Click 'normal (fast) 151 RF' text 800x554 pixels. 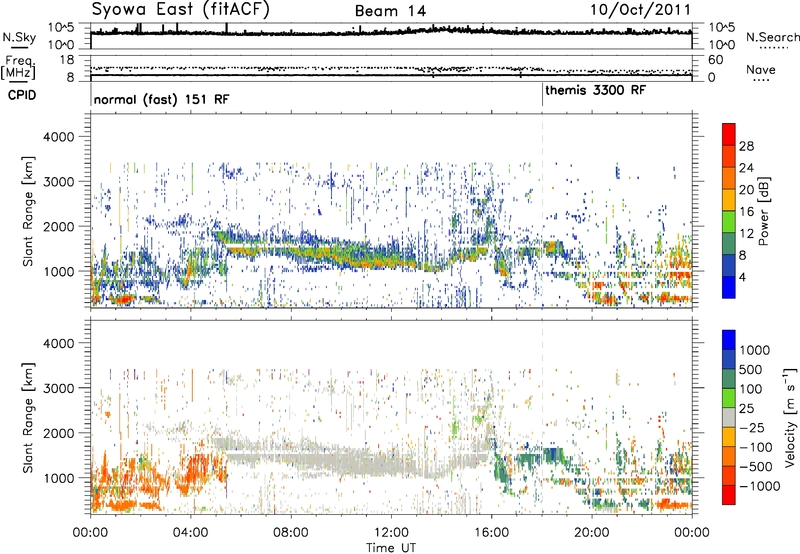(161, 99)
